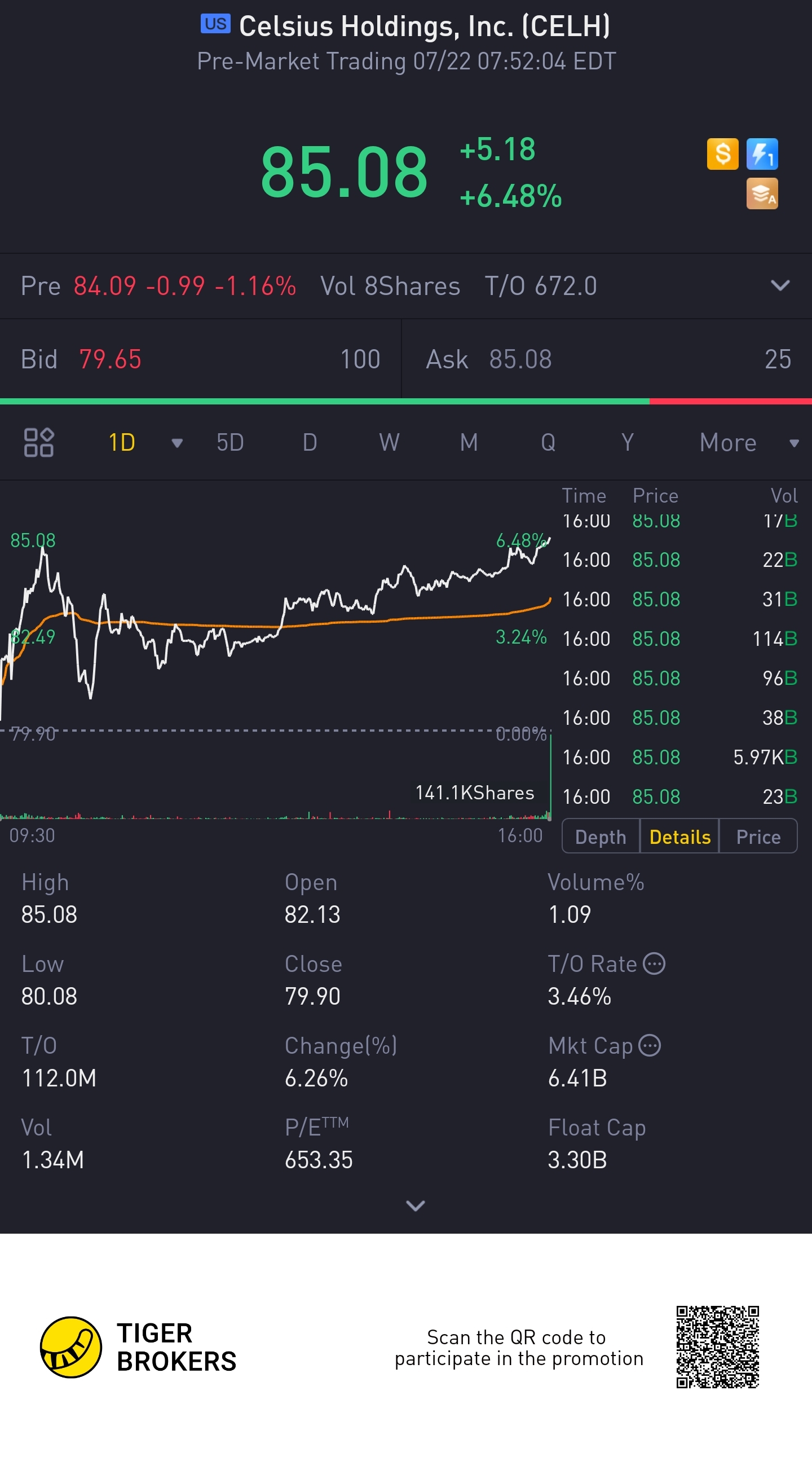Tap the +5.18 price change value
This screenshot has width=812, height=1461.
point(497,149)
